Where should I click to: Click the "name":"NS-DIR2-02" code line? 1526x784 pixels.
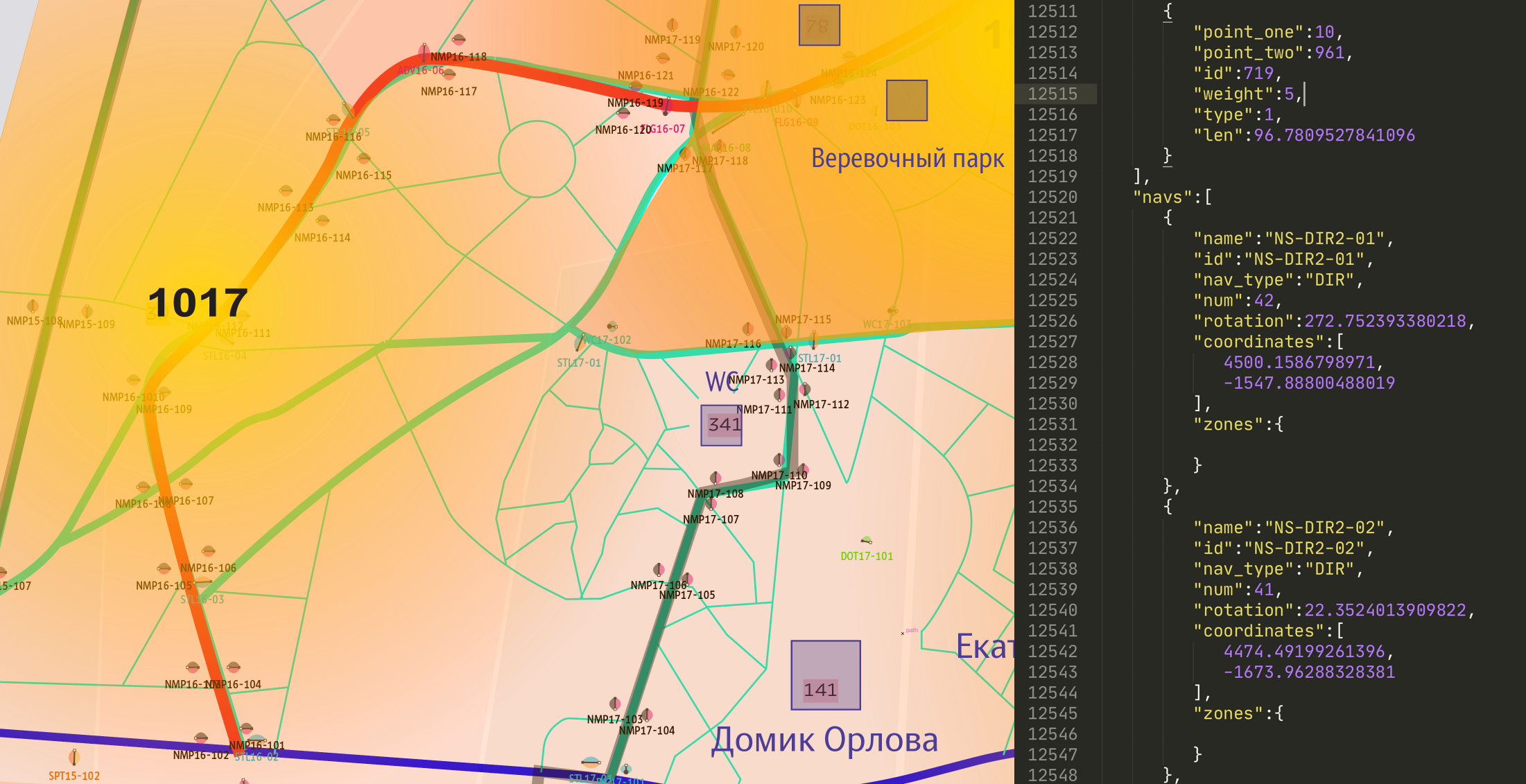pos(1293,528)
